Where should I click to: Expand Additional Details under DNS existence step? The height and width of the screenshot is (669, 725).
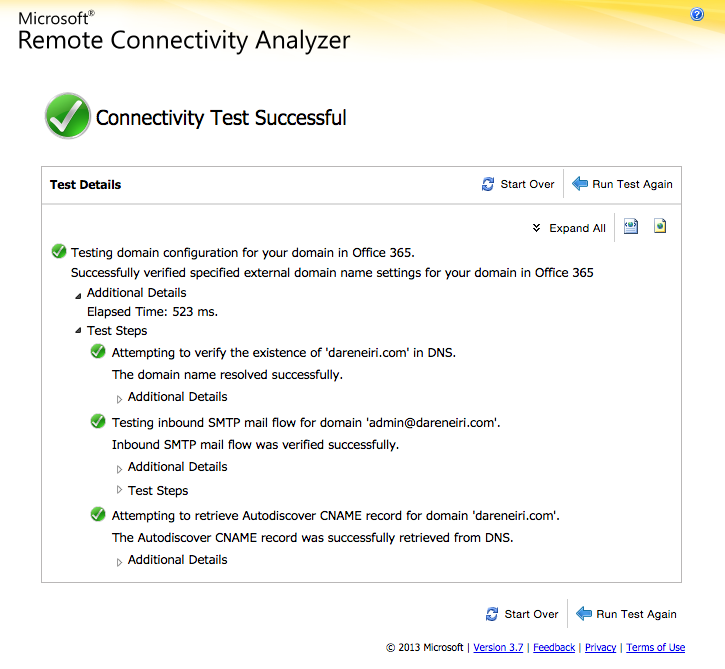pos(119,399)
